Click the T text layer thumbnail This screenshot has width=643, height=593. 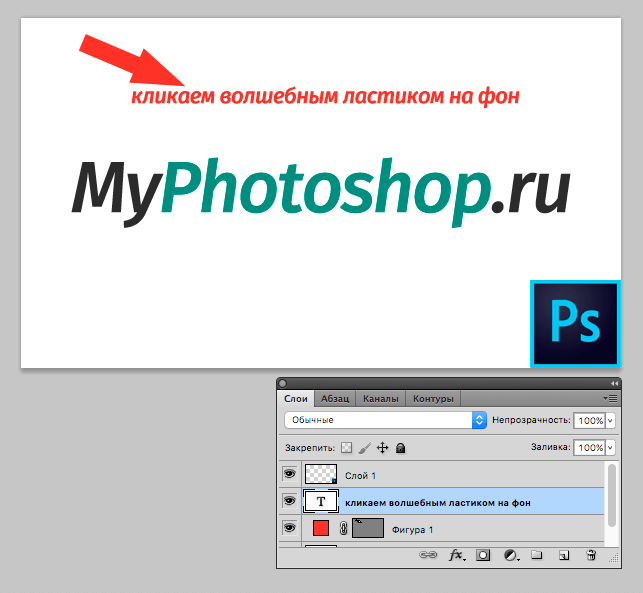[321, 501]
